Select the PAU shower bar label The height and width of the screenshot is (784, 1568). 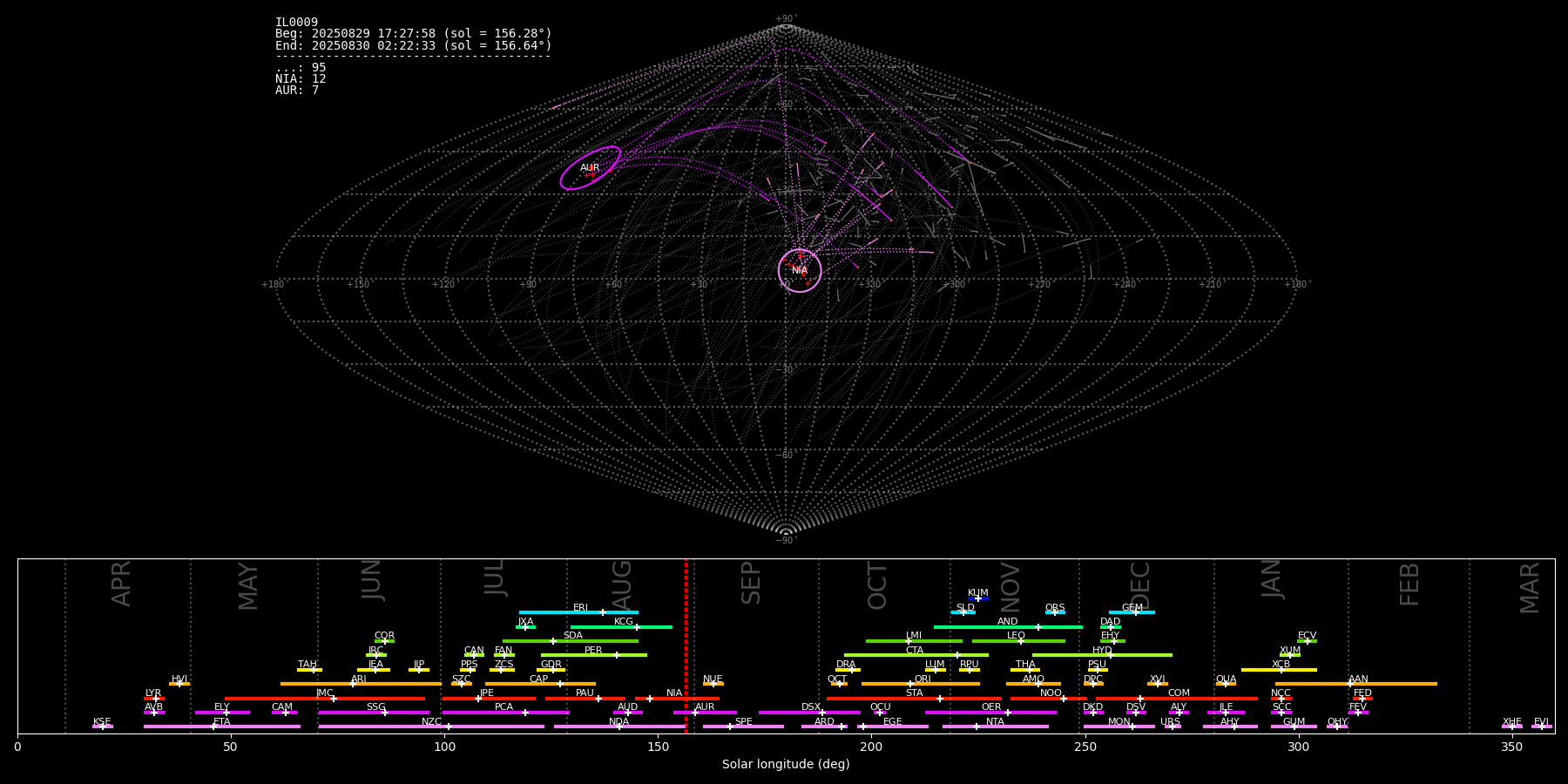tap(585, 693)
